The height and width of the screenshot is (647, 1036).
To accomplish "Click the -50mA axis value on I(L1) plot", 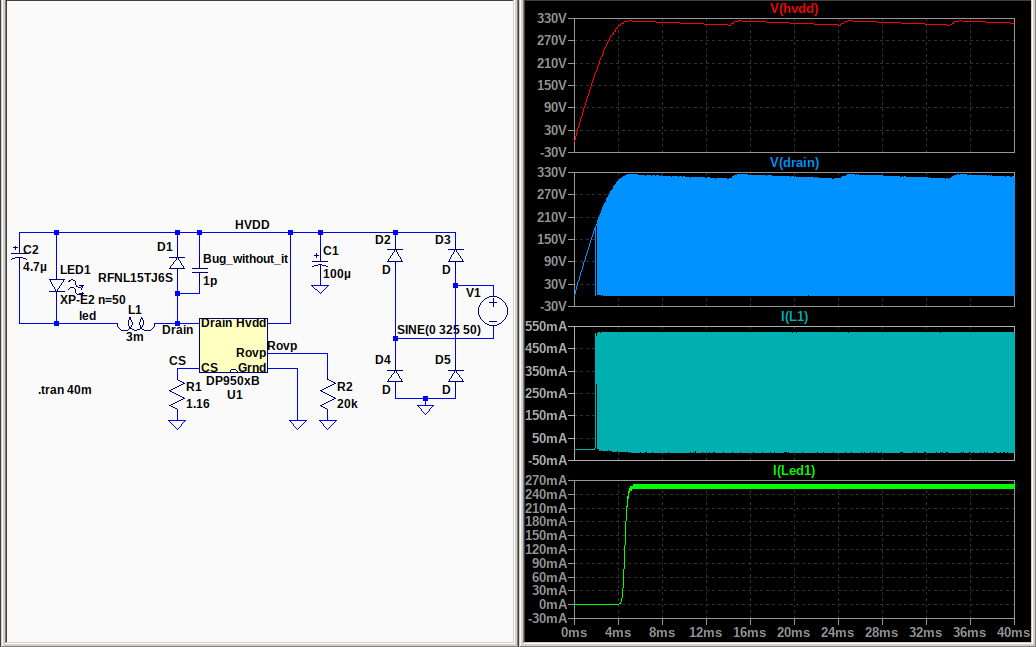I will click(x=546, y=460).
